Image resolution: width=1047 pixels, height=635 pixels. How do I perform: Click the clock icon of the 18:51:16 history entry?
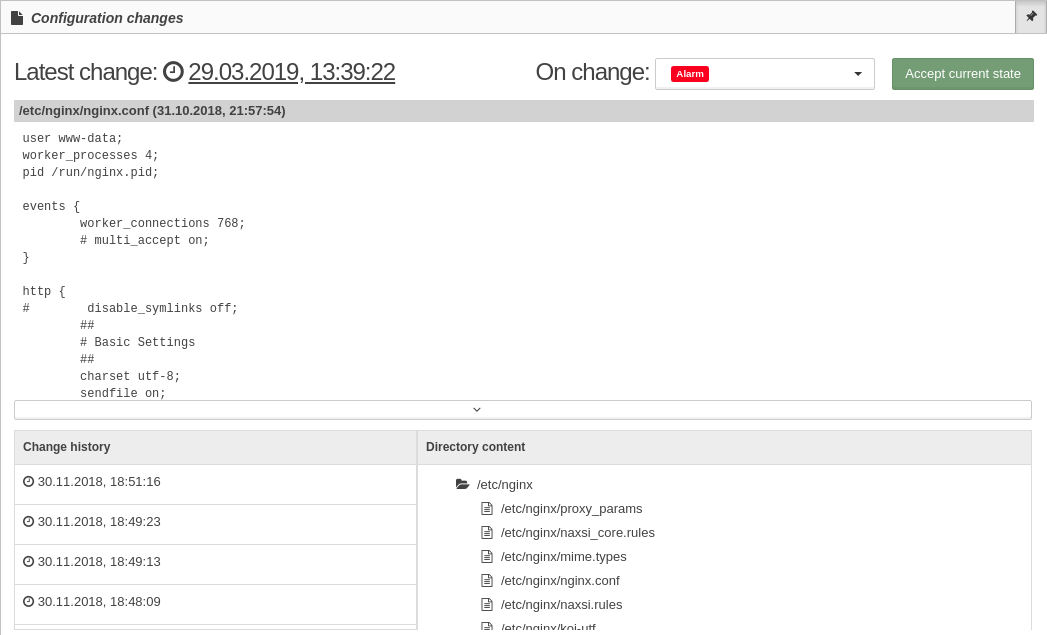point(28,481)
